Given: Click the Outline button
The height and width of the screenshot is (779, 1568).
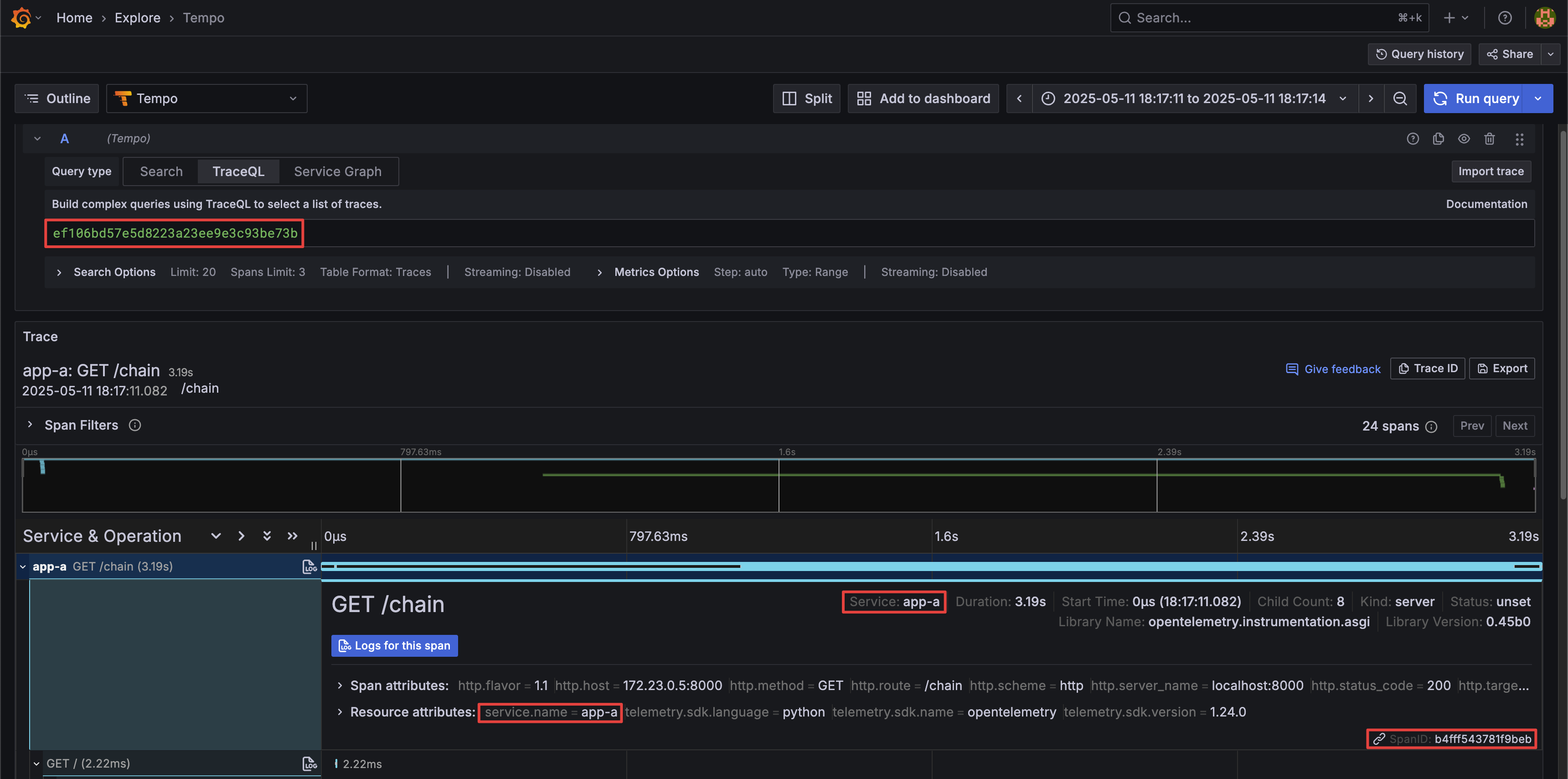Looking at the screenshot, I should pos(57,99).
